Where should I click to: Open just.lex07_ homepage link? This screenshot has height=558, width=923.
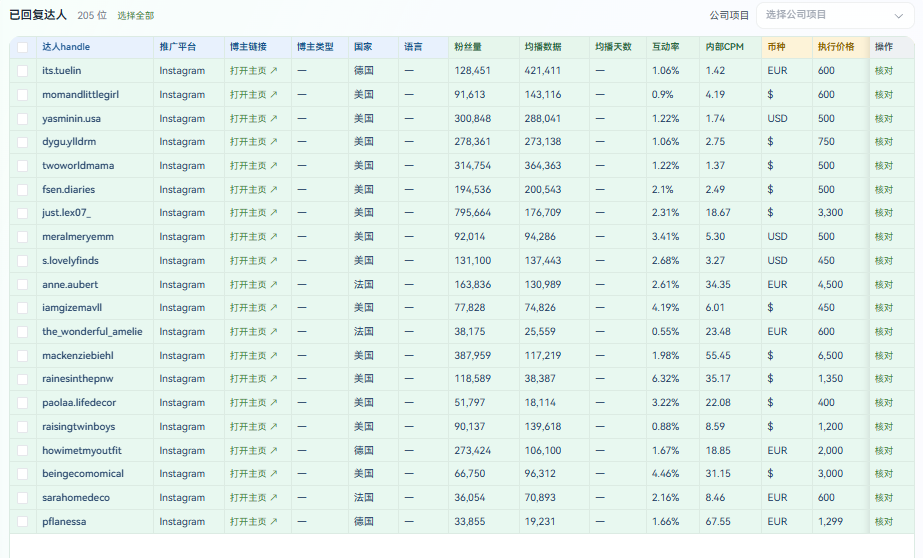[x=253, y=212]
